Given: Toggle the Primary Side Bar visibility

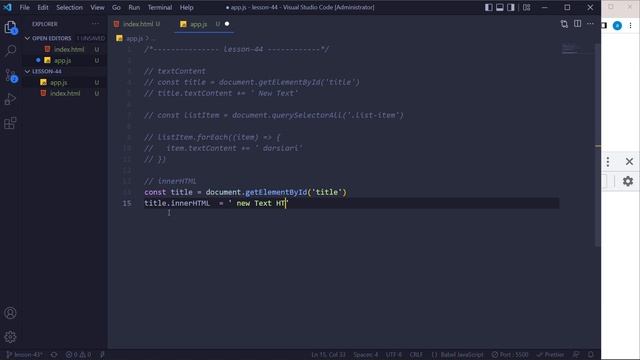Looking at the screenshot, I should click(x=489, y=7).
